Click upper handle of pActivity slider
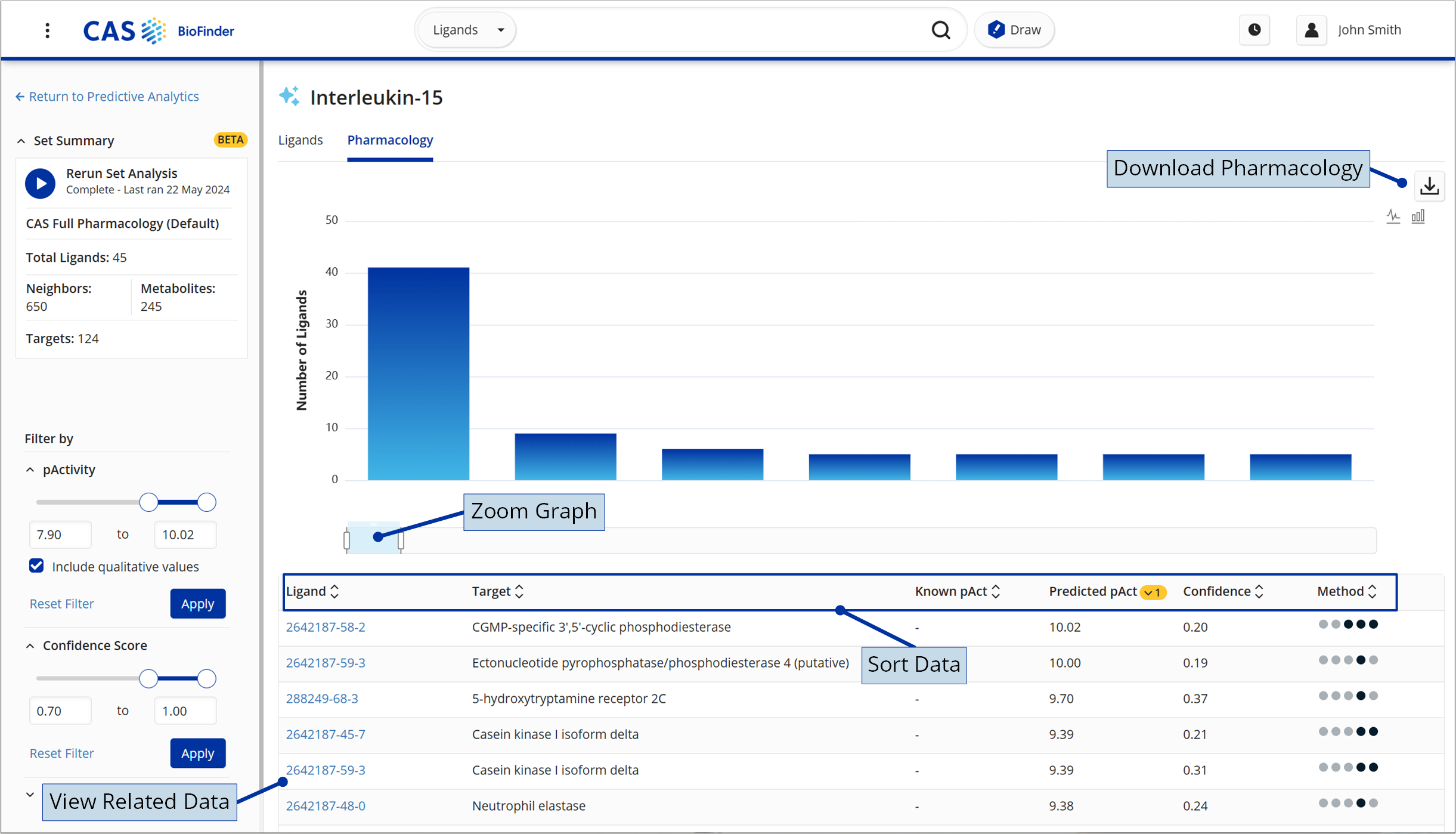The image size is (1456, 834). point(206,502)
